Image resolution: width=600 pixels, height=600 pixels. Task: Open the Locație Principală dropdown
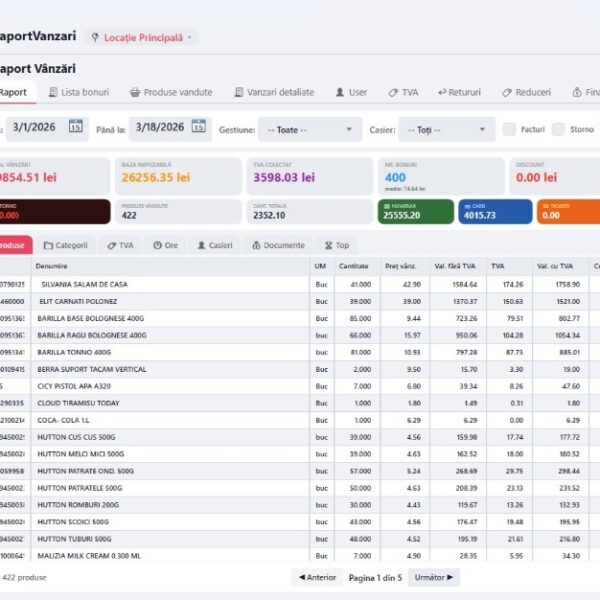[141, 38]
